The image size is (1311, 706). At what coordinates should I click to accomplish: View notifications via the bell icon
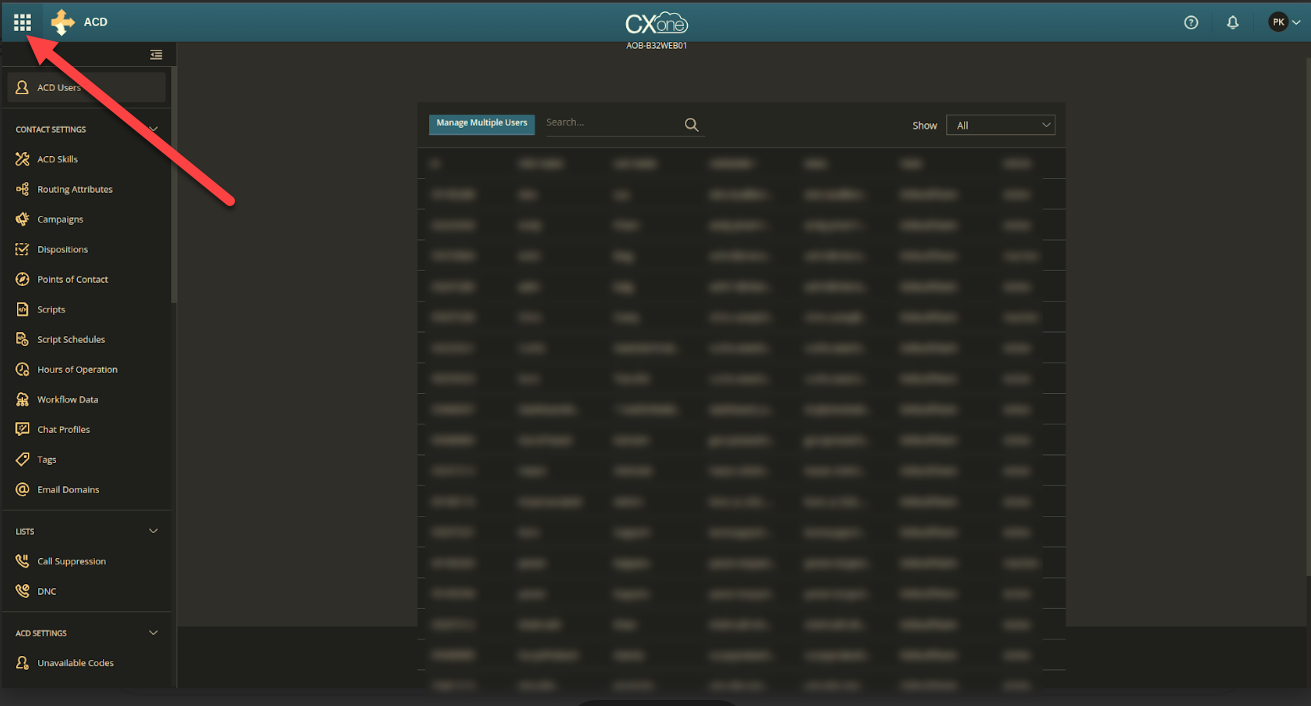click(1232, 21)
